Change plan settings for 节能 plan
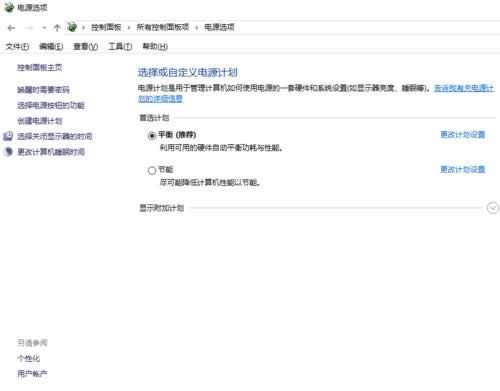Image resolution: width=500 pixels, height=391 pixels. (x=463, y=169)
